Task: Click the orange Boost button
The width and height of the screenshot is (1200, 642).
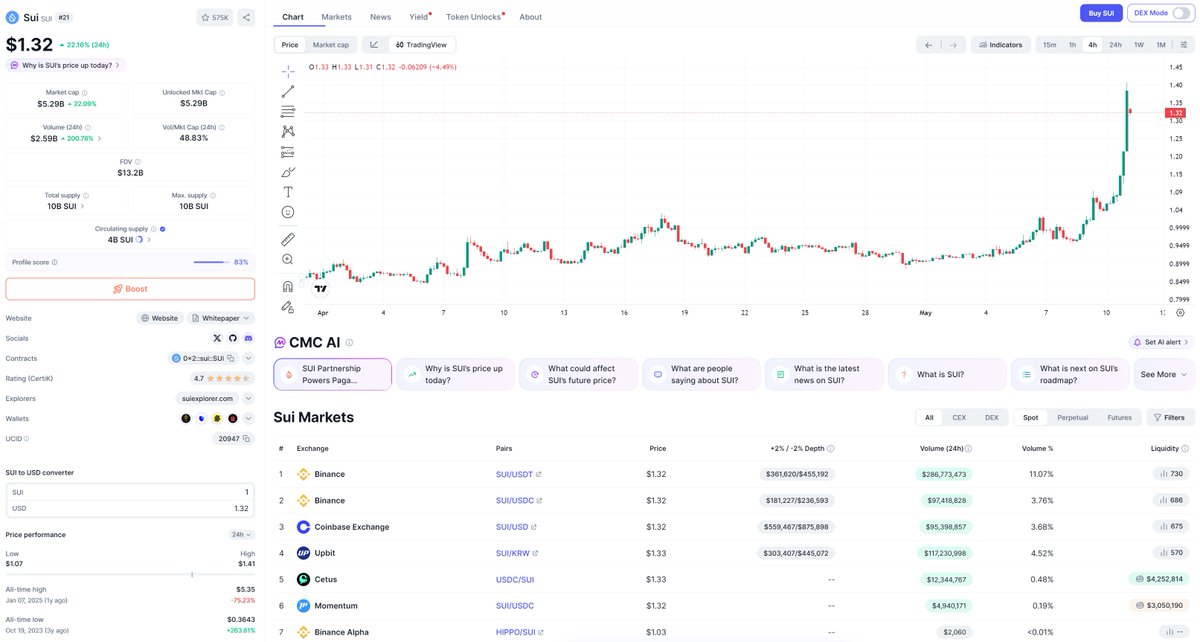Action: (130, 289)
